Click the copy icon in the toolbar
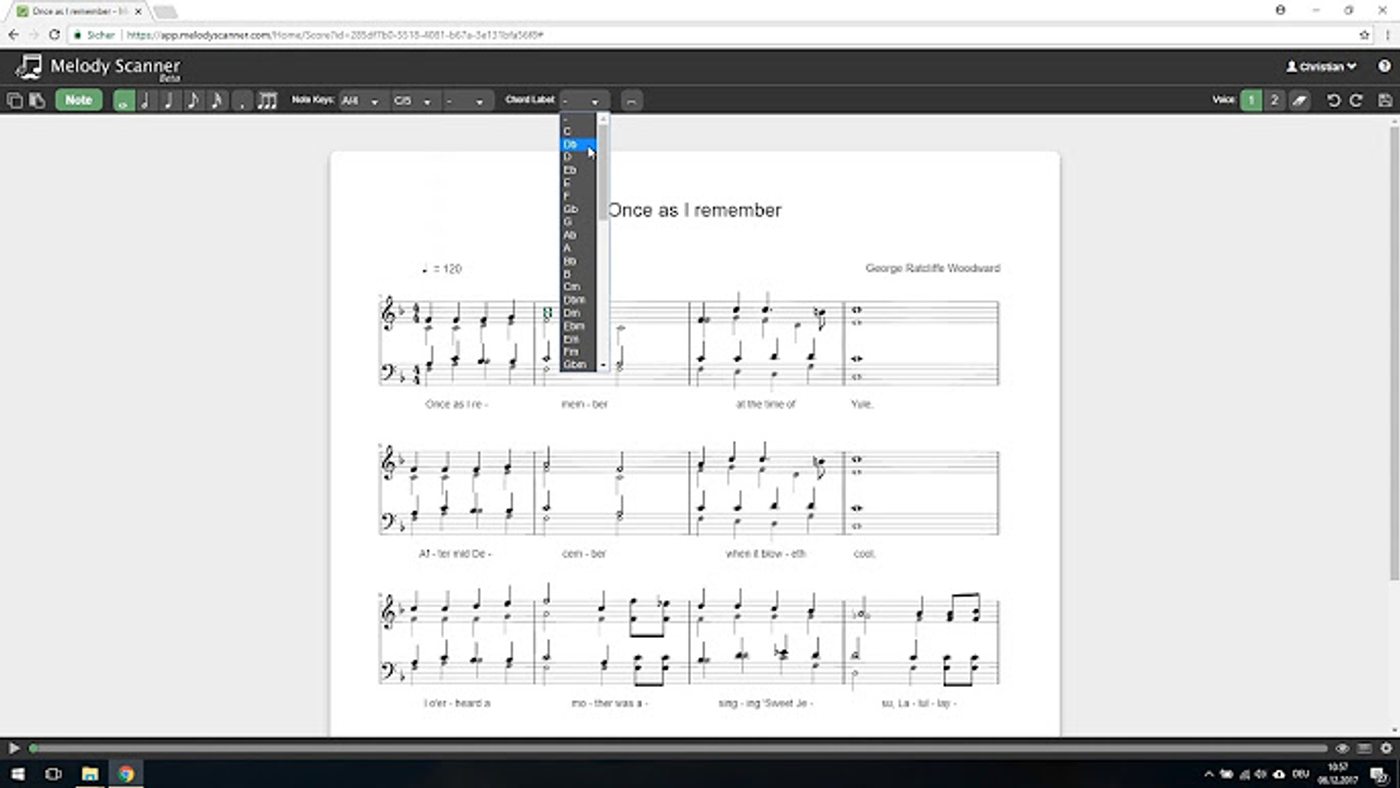 (15, 100)
